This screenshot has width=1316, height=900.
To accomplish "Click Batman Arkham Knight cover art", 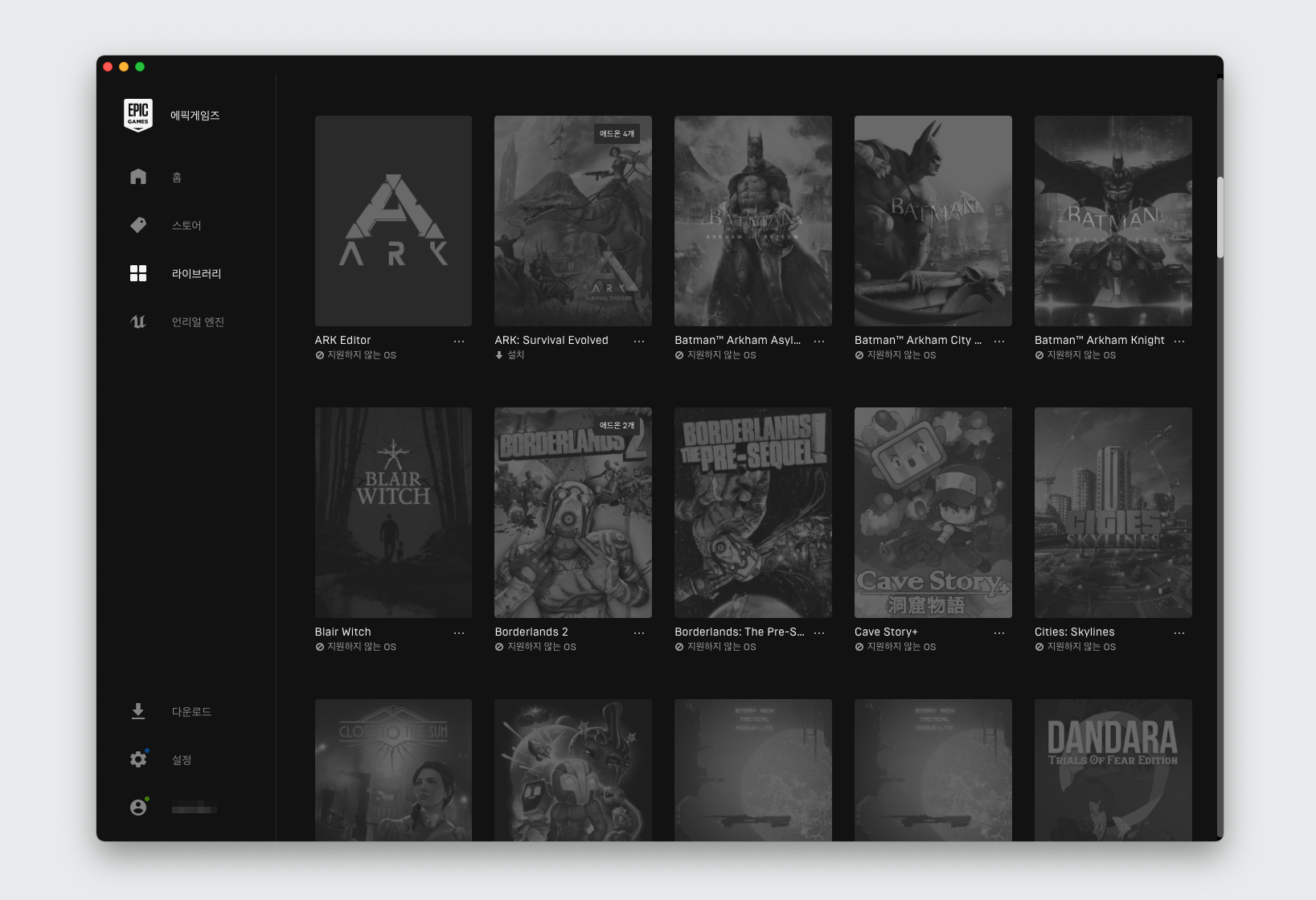I will [x=1113, y=221].
